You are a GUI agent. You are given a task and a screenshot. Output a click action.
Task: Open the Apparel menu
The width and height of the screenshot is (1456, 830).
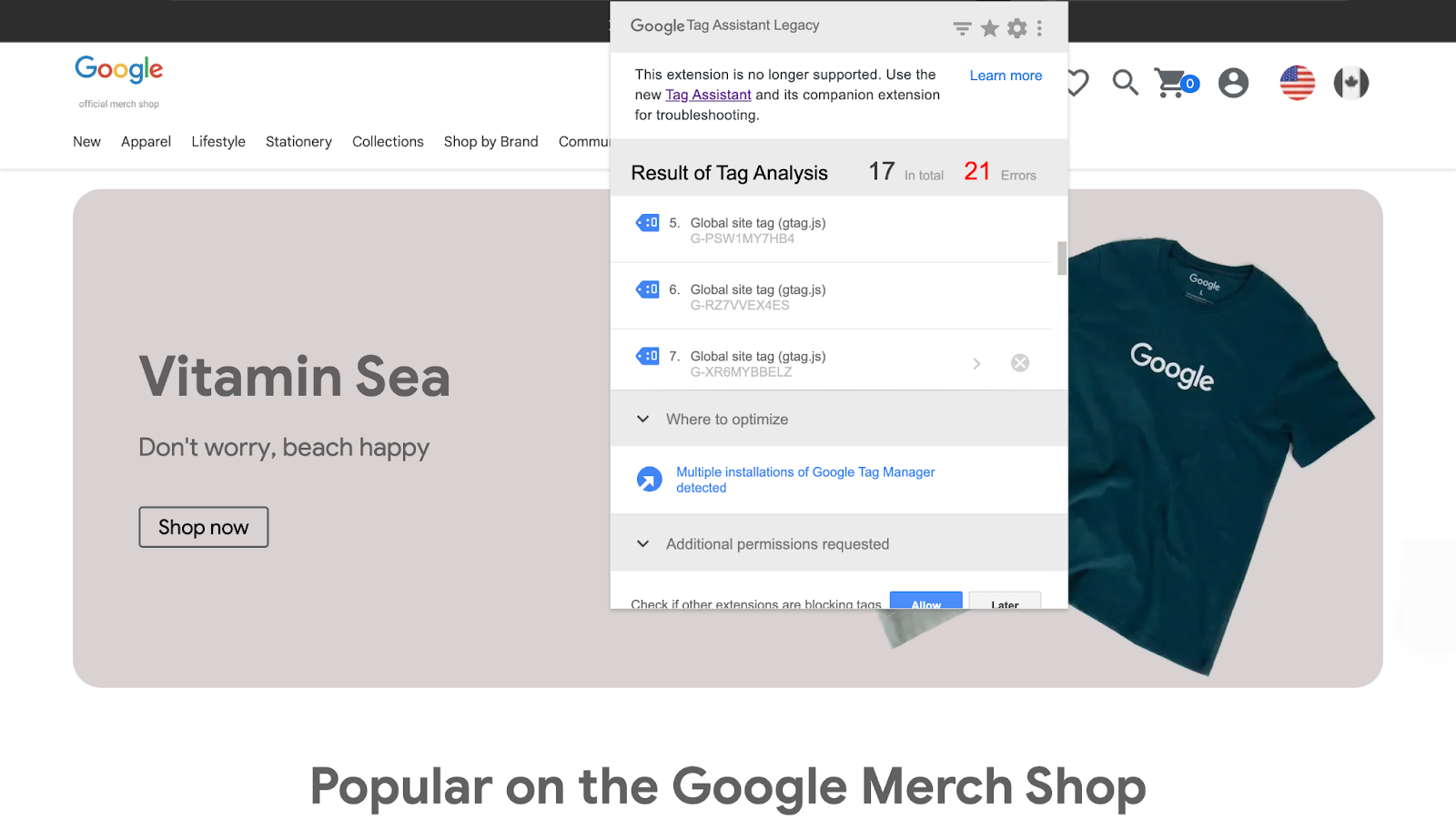146,142
